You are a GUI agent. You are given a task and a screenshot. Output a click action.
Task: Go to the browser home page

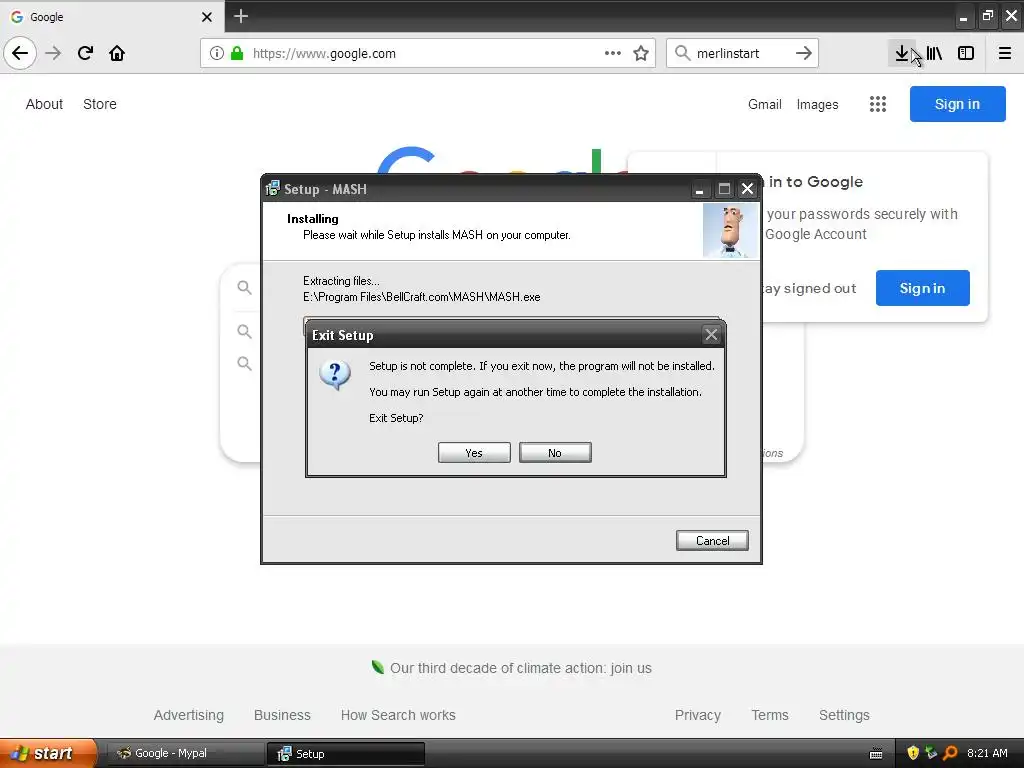[x=117, y=53]
